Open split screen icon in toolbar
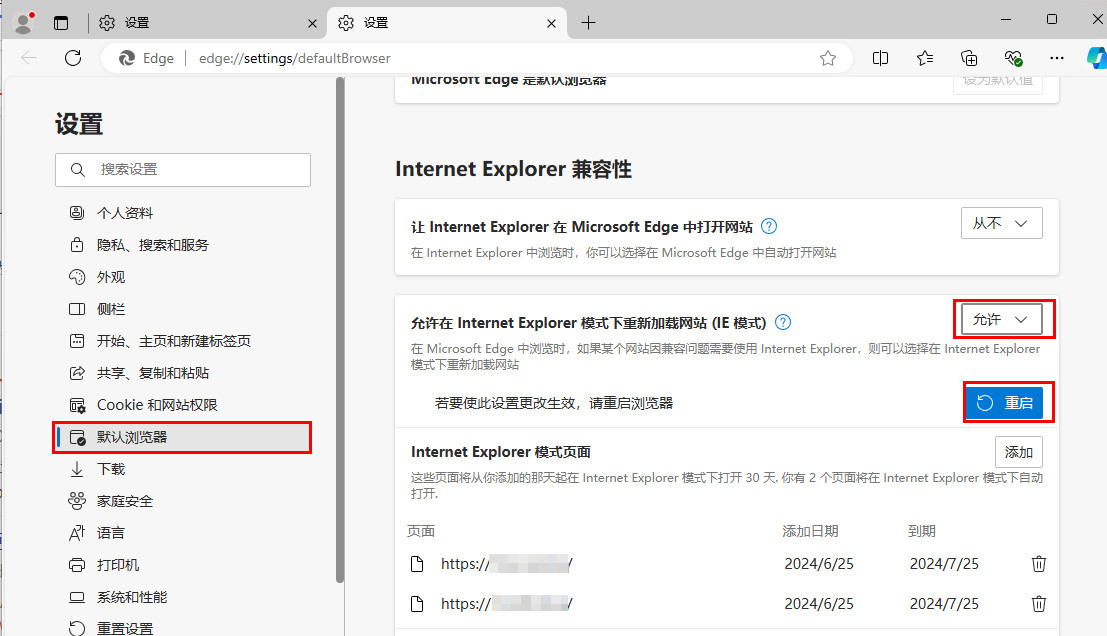The width and height of the screenshot is (1107, 636). pos(880,58)
